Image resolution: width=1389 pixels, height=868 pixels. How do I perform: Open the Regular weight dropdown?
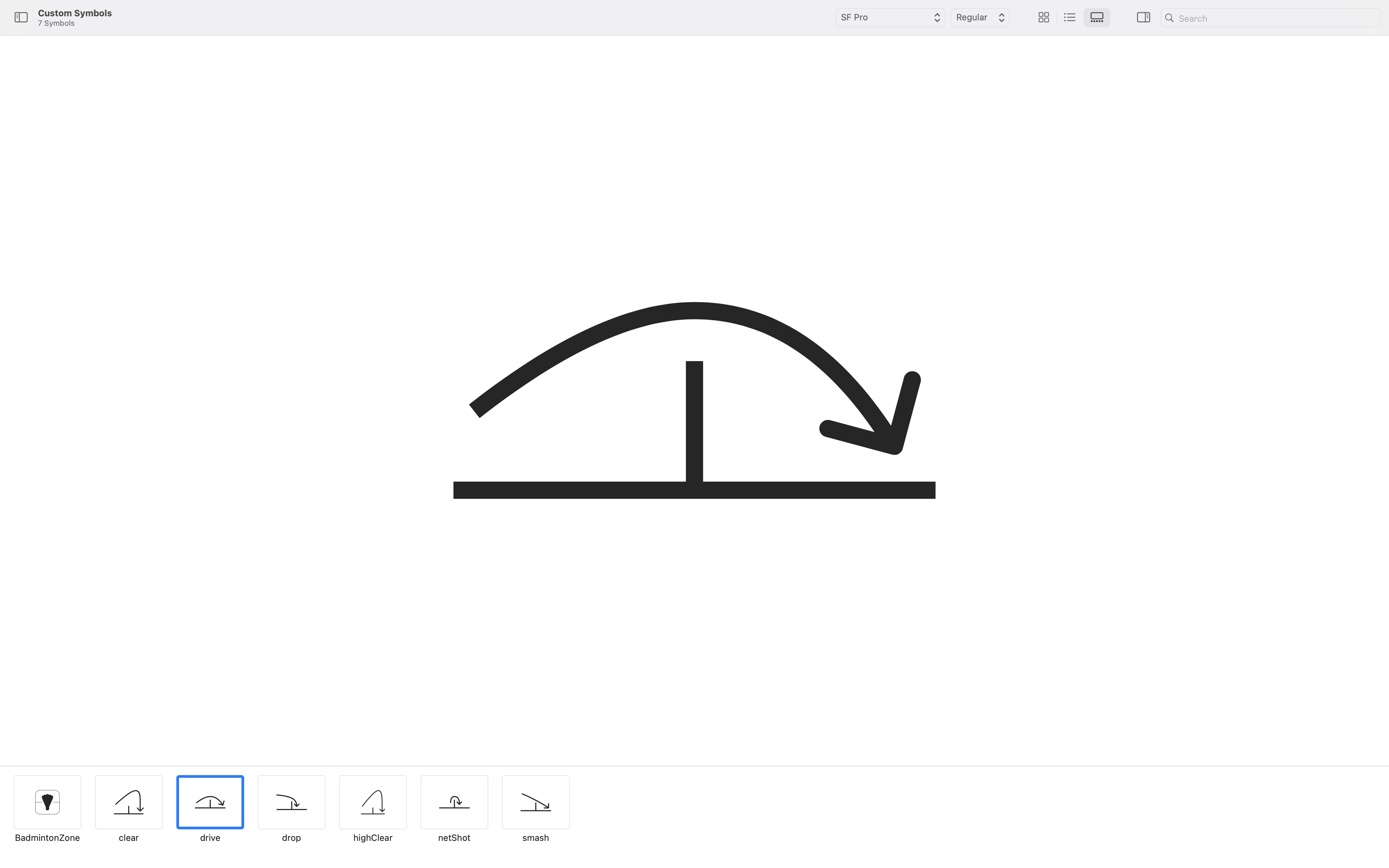coord(980,18)
